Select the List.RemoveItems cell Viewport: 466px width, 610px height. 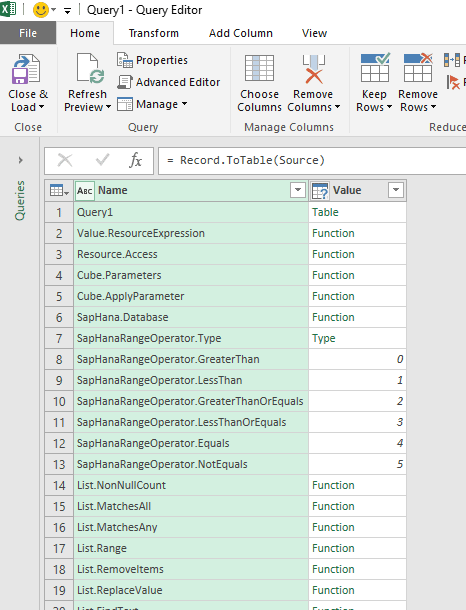point(191,569)
